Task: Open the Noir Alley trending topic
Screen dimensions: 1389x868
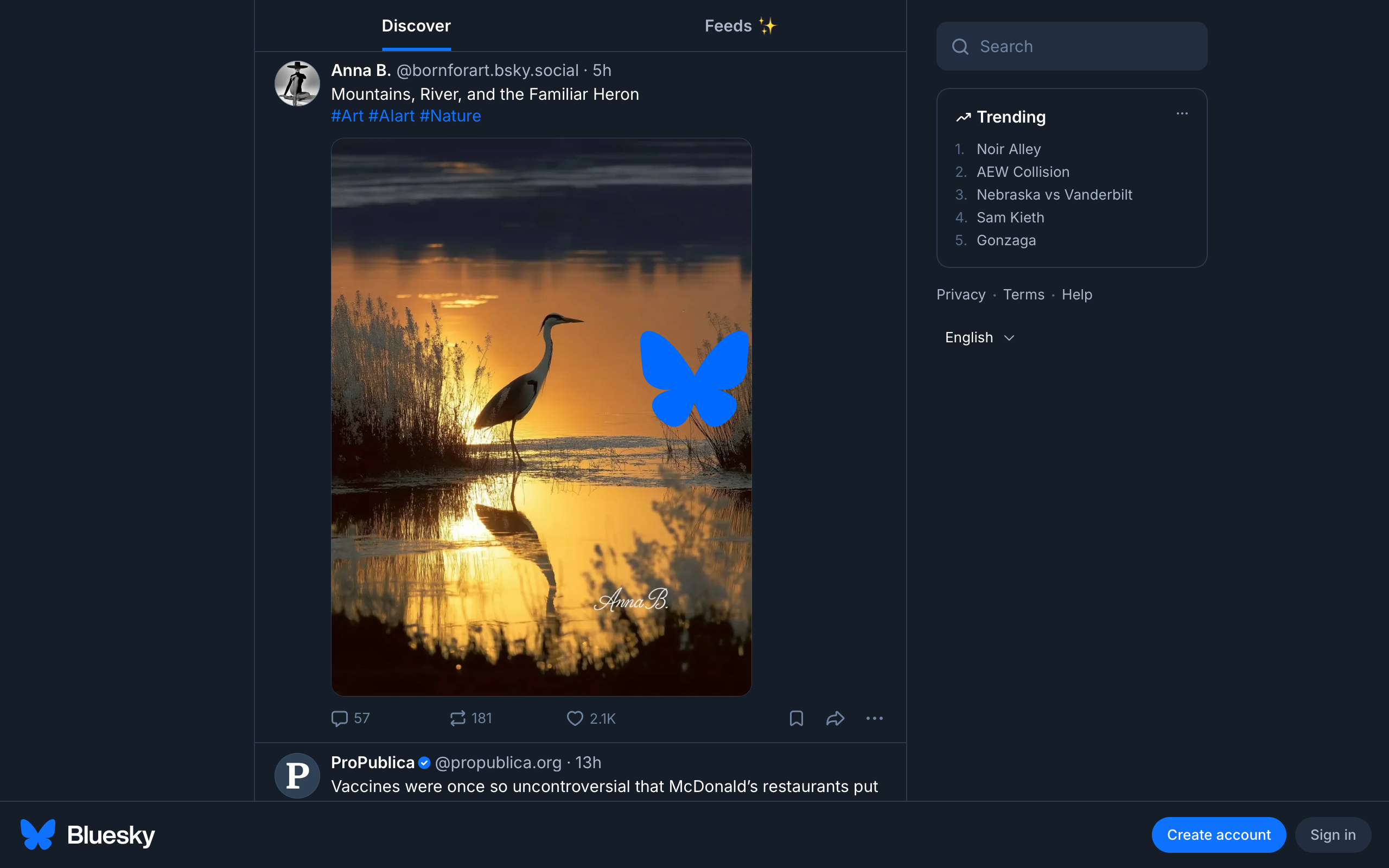Action: click(1008, 149)
